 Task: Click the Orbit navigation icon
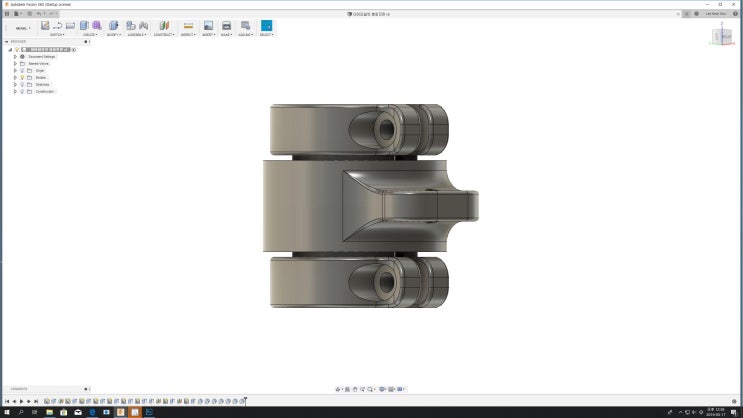338,389
